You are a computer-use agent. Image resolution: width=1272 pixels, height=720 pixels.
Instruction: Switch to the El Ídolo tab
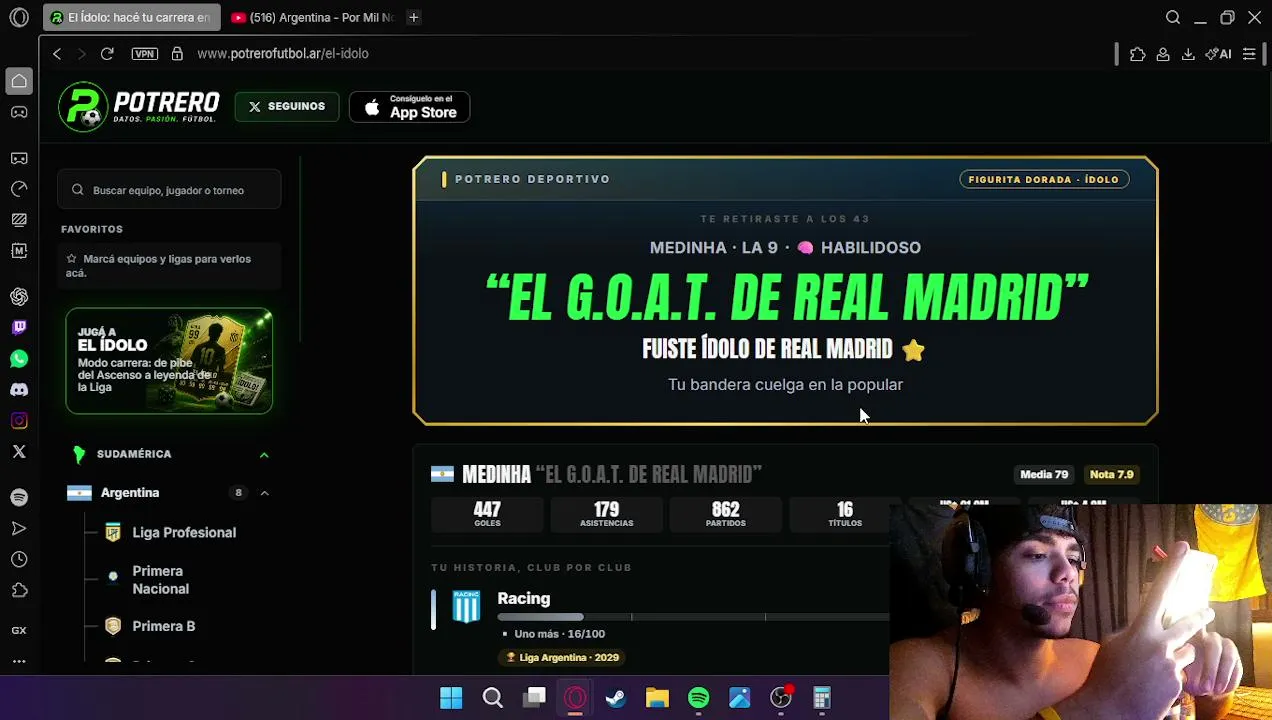(x=131, y=17)
